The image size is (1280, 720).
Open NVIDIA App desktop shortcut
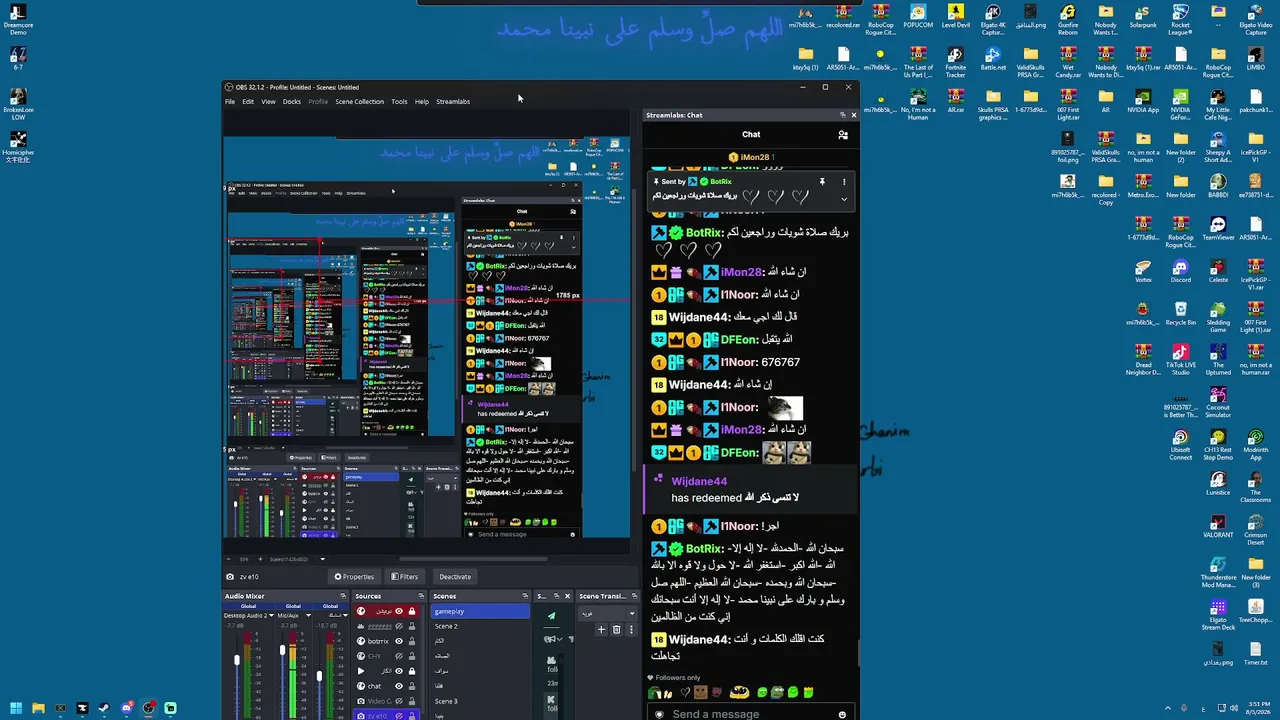point(1143,102)
